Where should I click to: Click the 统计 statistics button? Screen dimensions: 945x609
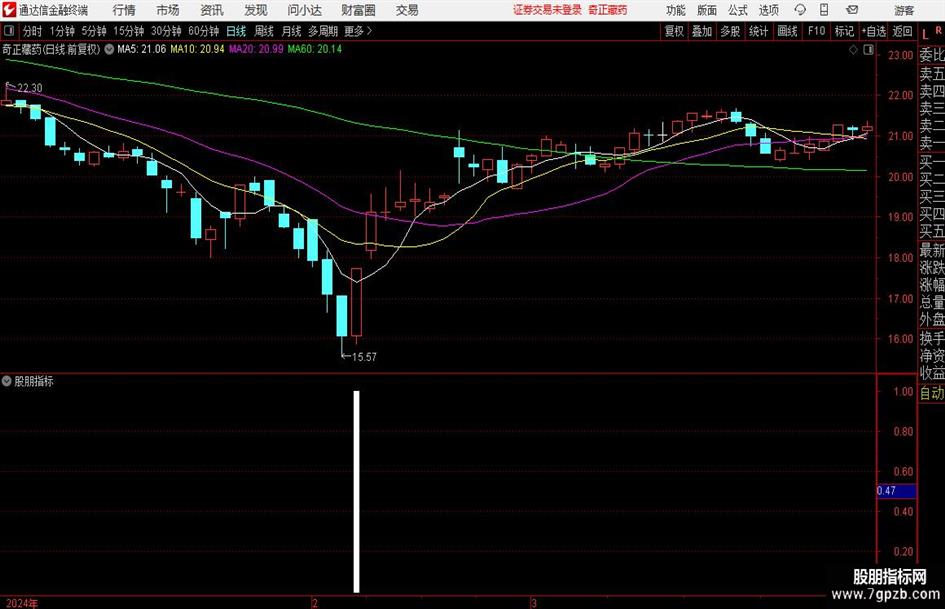point(758,31)
